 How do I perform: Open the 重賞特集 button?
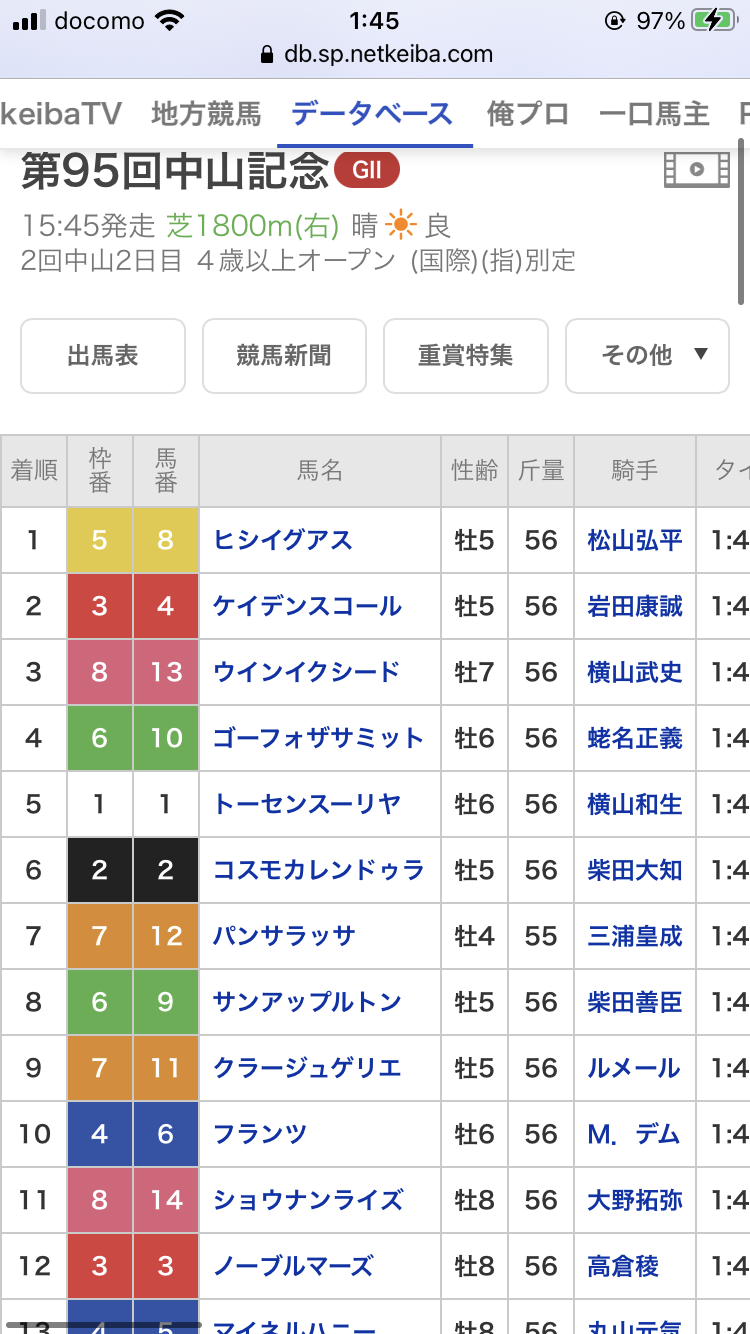[x=466, y=355]
